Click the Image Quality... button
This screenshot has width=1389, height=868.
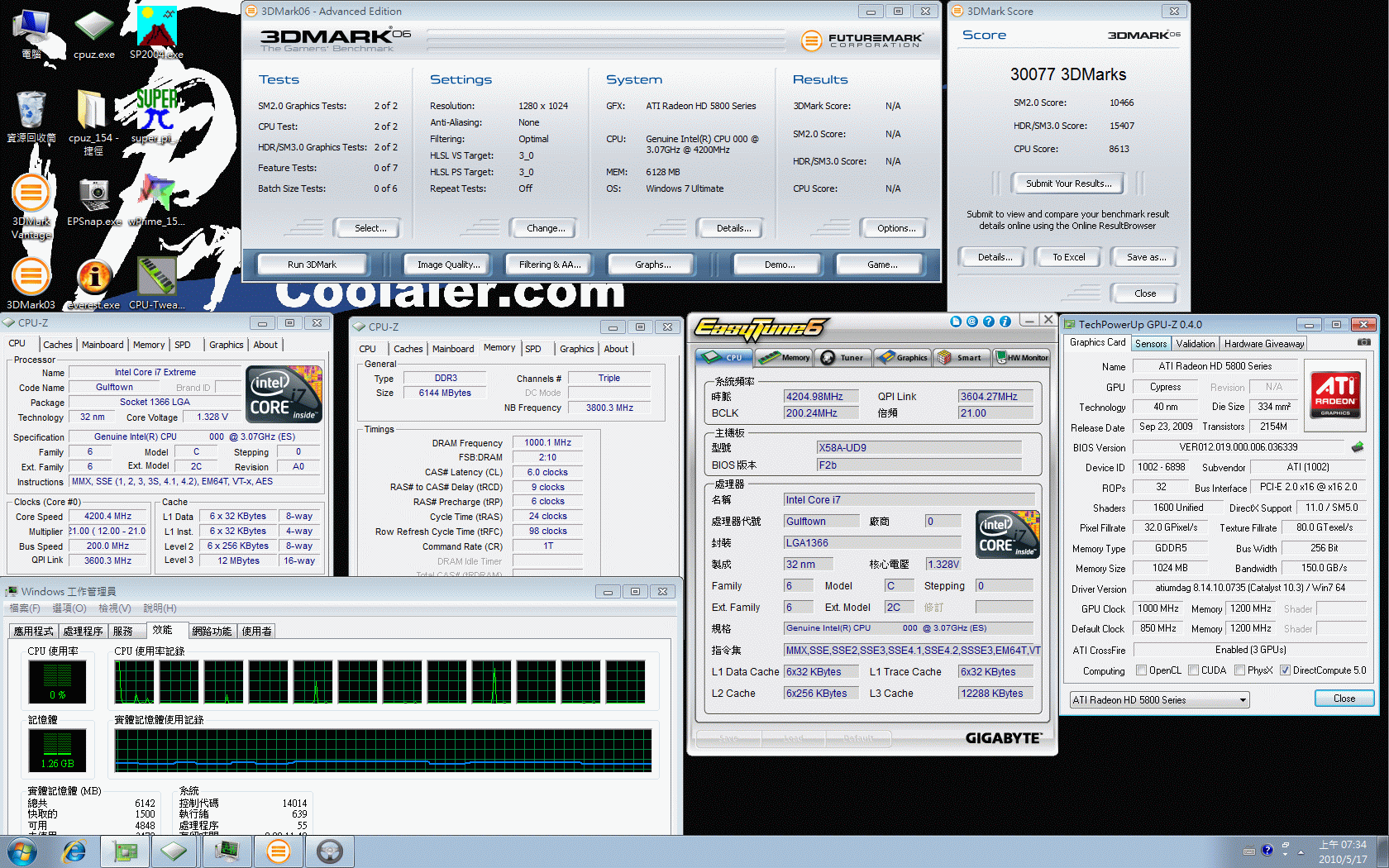coord(446,265)
